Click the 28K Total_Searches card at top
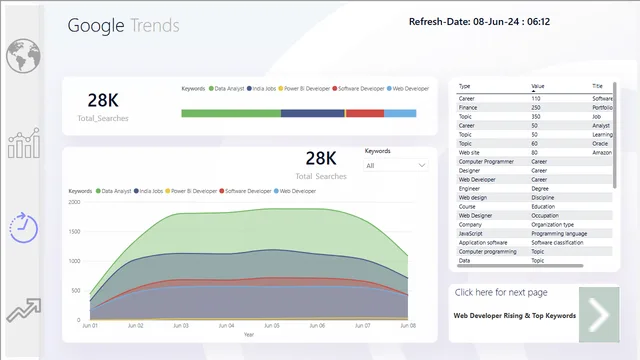Screen dimensions: 640x360 103,107
